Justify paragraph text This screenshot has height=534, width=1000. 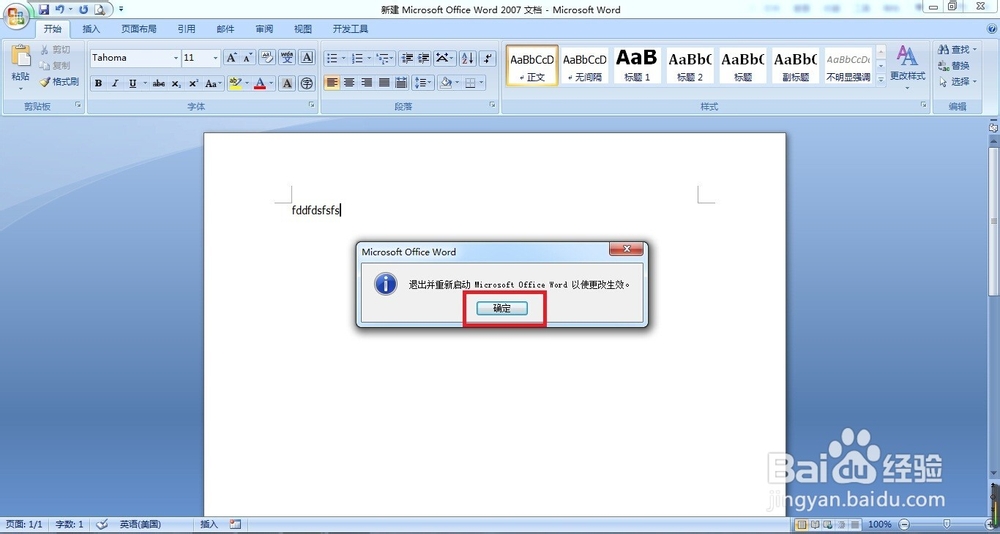(x=384, y=83)
